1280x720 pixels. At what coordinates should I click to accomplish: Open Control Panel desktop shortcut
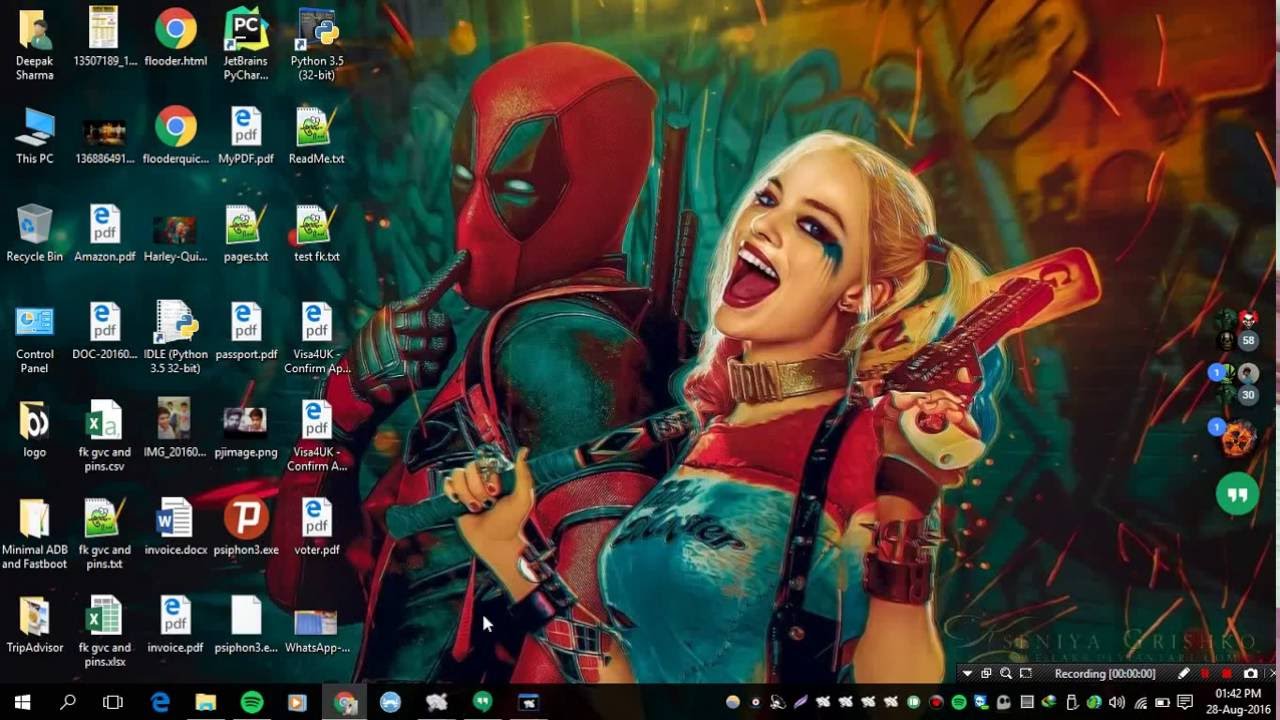tap(35, 339)
